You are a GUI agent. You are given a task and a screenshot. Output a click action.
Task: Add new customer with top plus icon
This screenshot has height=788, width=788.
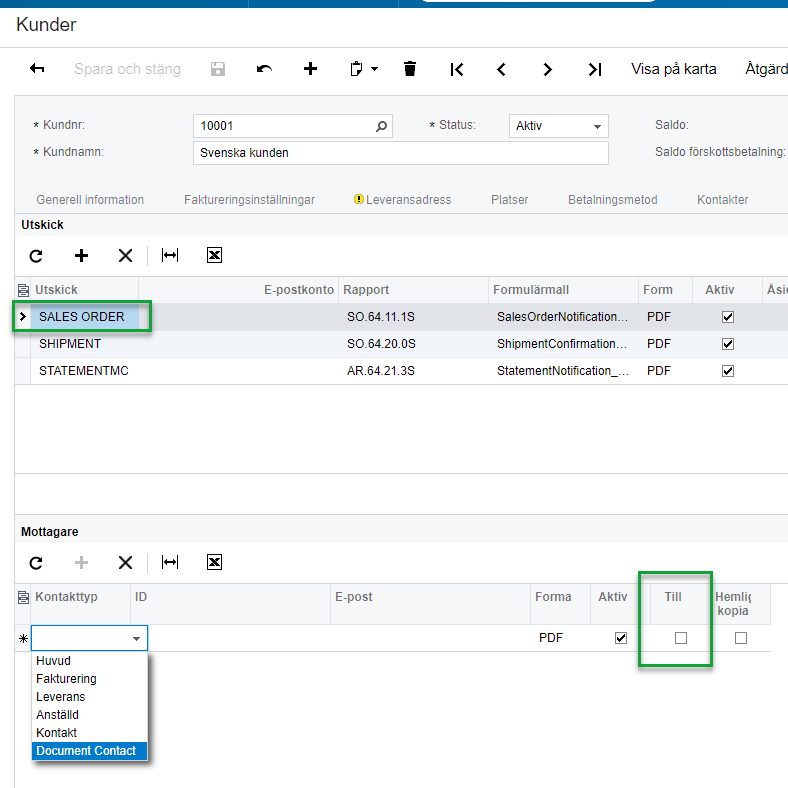[310, 69]
